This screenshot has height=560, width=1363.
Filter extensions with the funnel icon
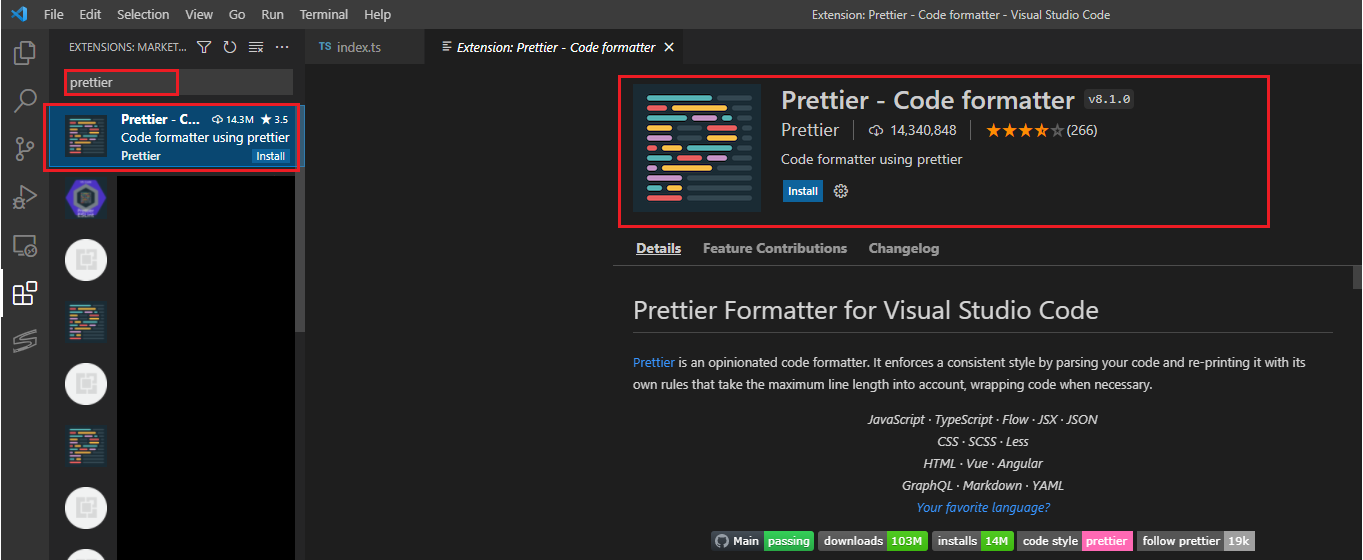[204, 47]
